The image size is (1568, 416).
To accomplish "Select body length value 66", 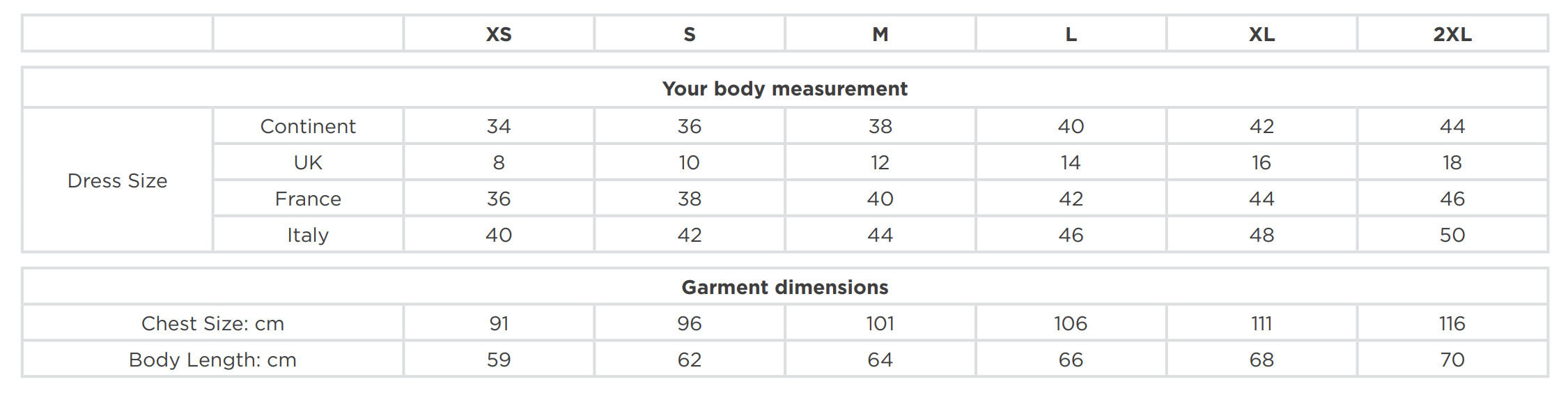I will point(1071,360).
